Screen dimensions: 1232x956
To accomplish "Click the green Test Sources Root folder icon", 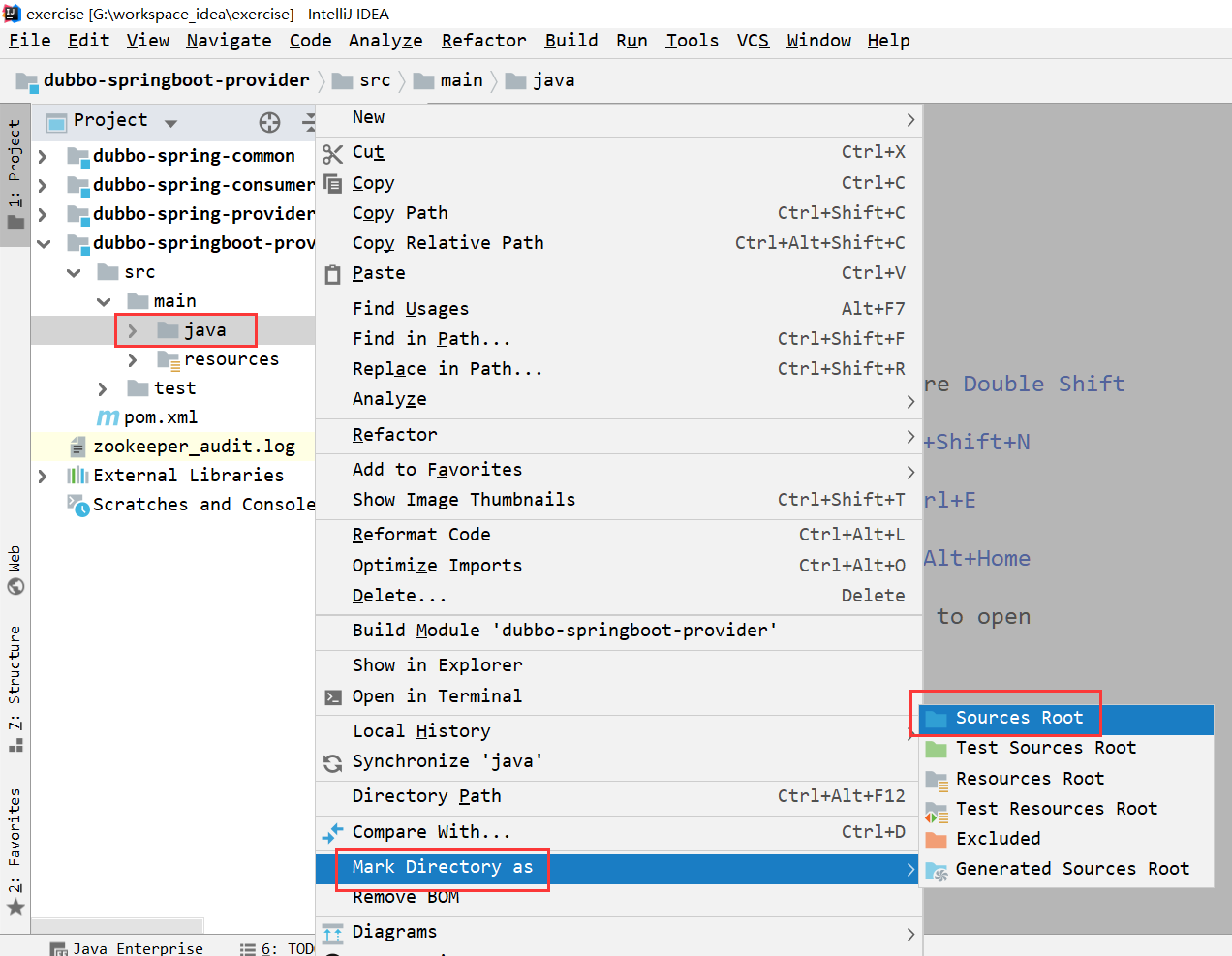I will (937, 749).
